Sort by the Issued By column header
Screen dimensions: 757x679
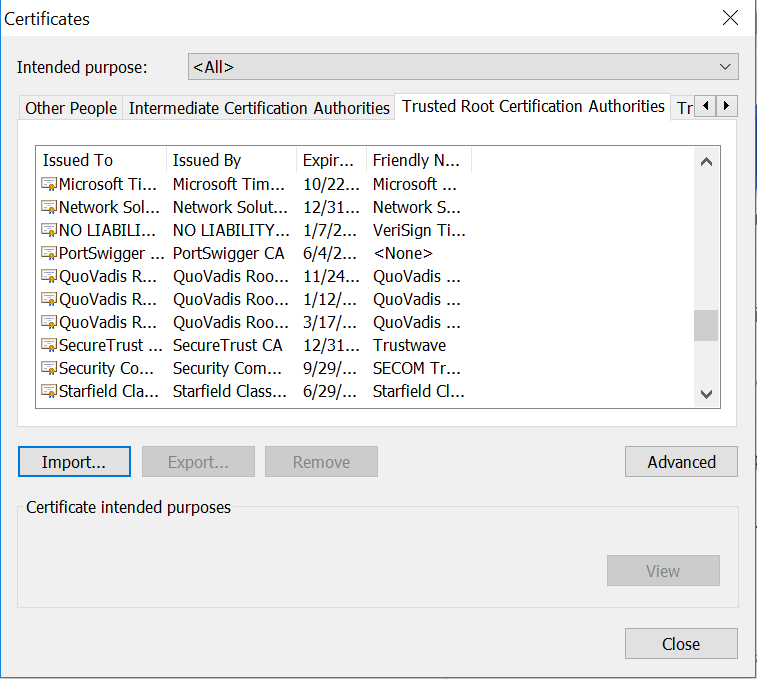tap(230, 160)
